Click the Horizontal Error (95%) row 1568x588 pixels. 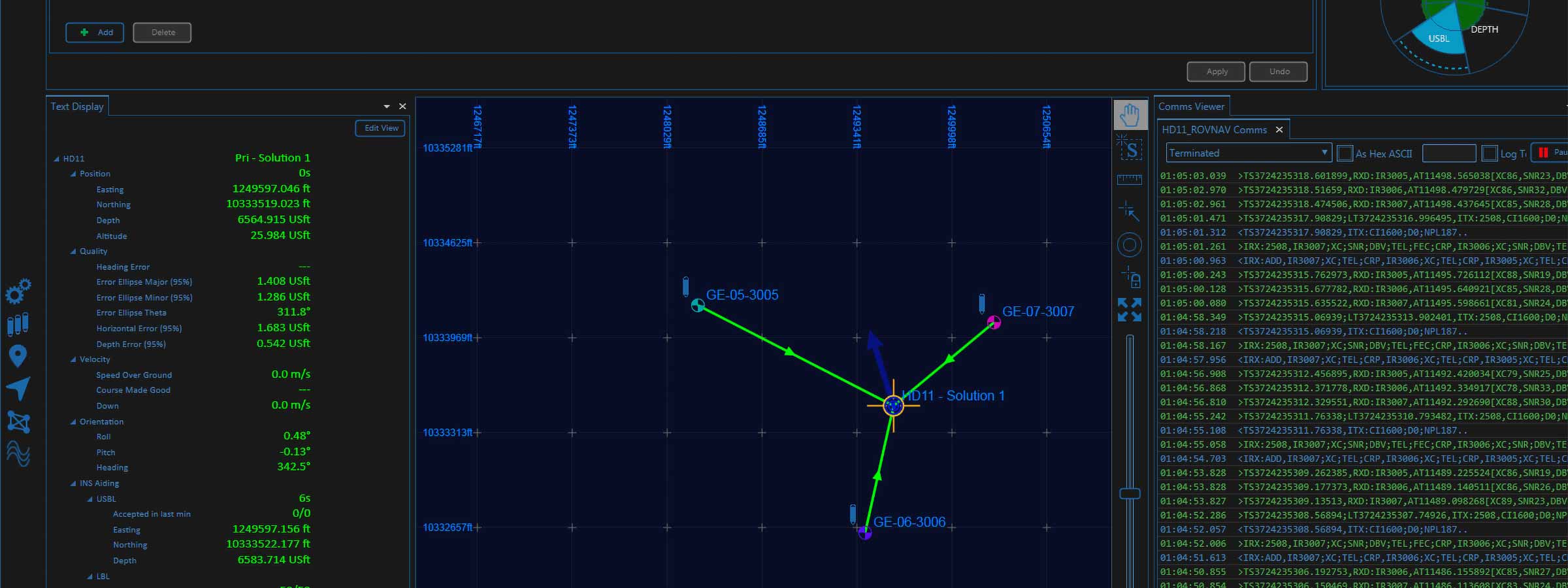coord(203,328)
